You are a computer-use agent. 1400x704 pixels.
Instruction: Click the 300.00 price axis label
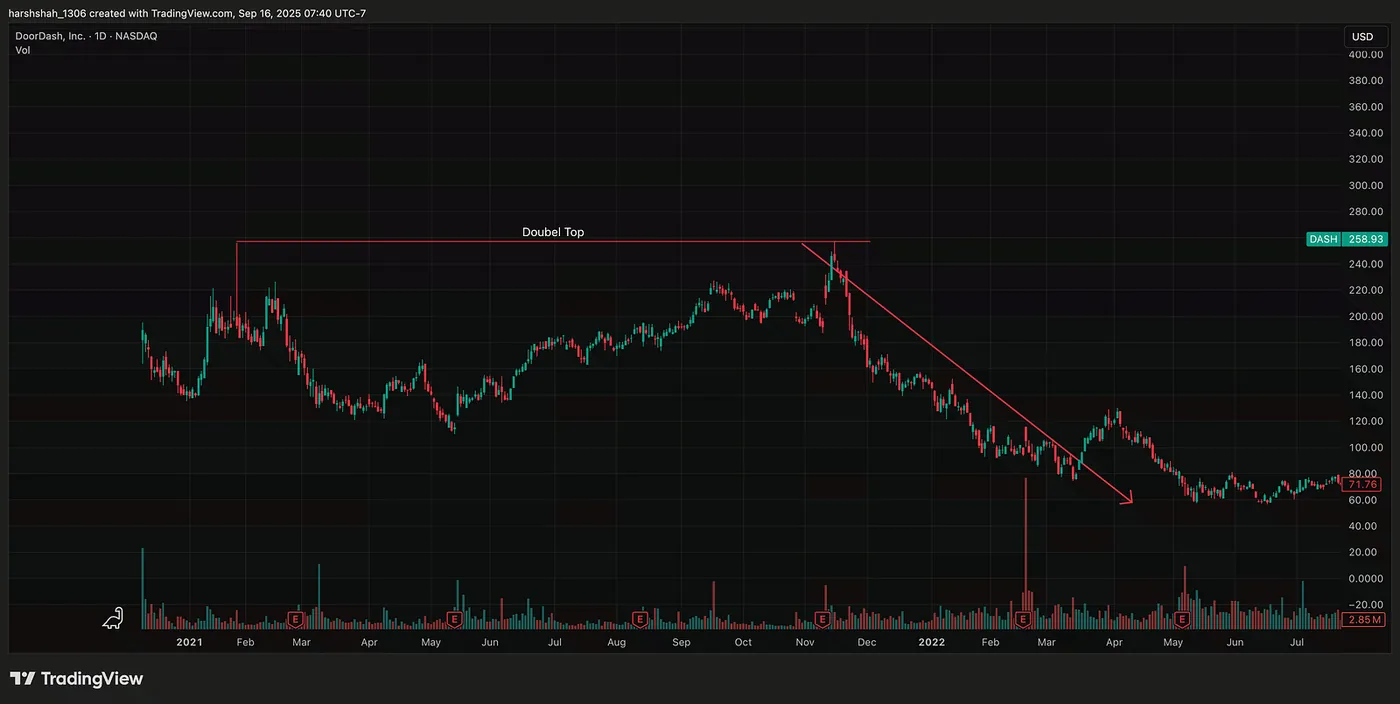(x=1365, y=186)
